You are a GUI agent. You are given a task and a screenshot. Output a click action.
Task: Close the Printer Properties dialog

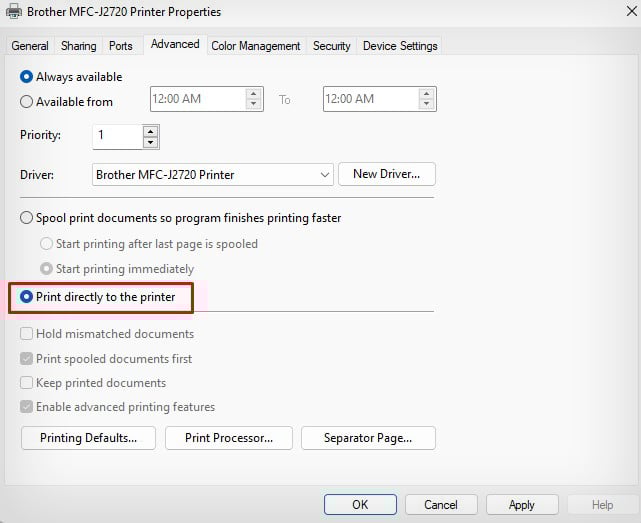pyautogui.click(x=632, y=11)
